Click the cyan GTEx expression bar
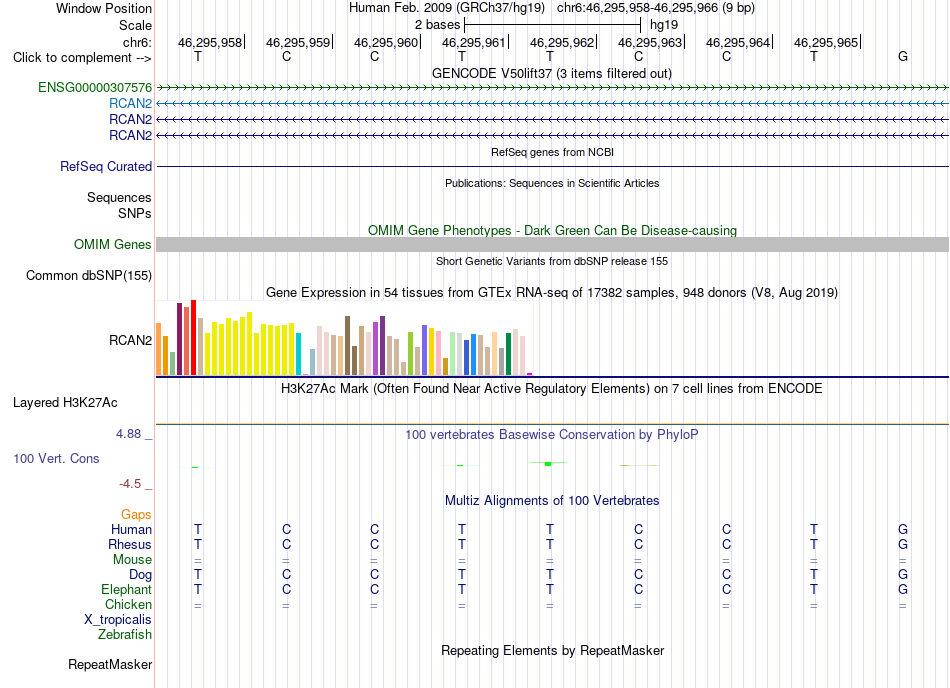Viewport: 950px width, 688px height. point(298,354)
